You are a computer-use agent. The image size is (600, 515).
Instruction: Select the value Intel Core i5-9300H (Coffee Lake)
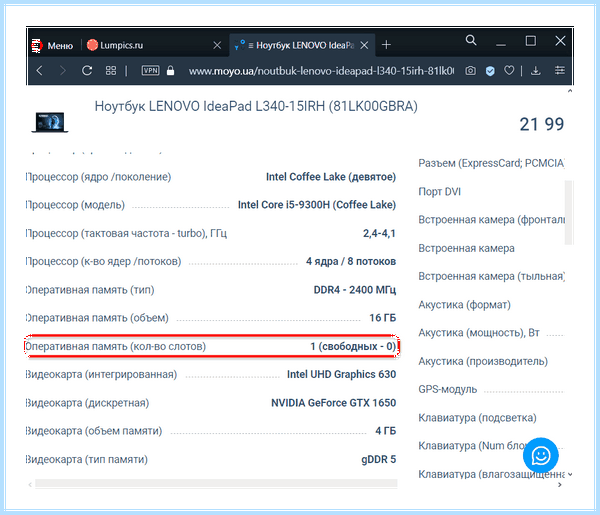(317, 205)
